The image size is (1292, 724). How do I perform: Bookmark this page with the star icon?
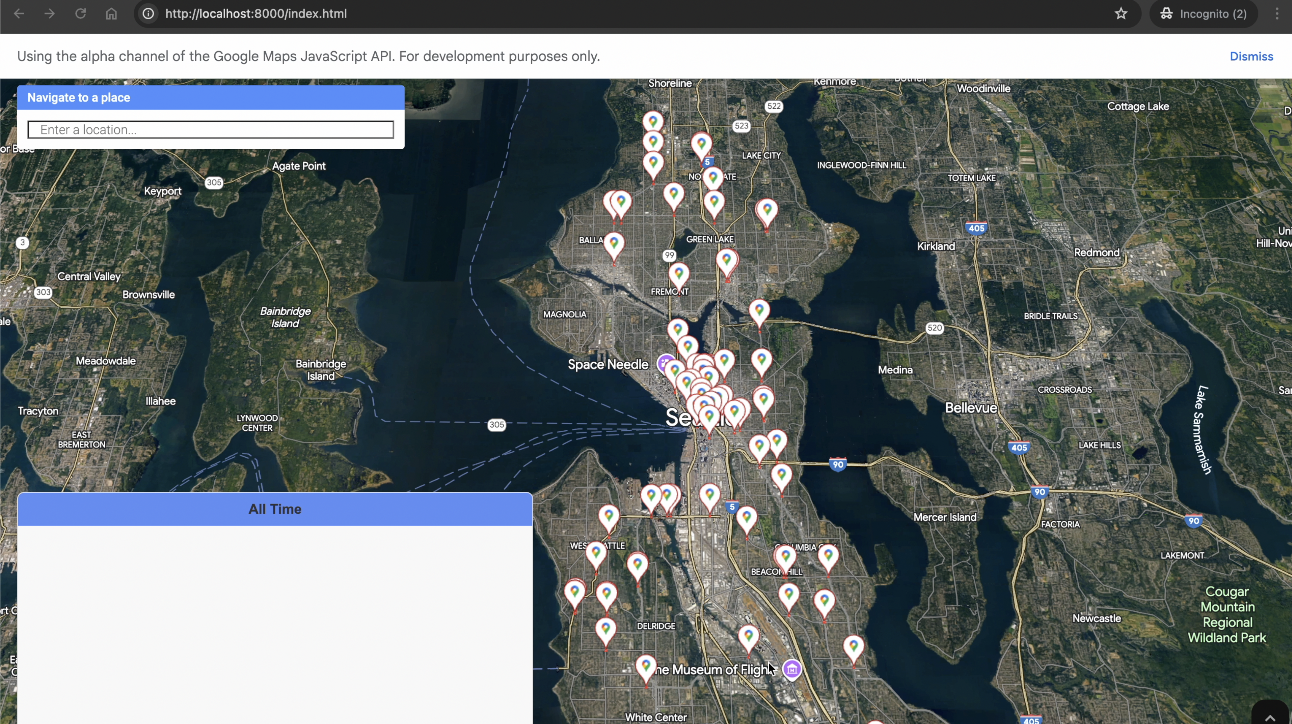[1121, 14]
